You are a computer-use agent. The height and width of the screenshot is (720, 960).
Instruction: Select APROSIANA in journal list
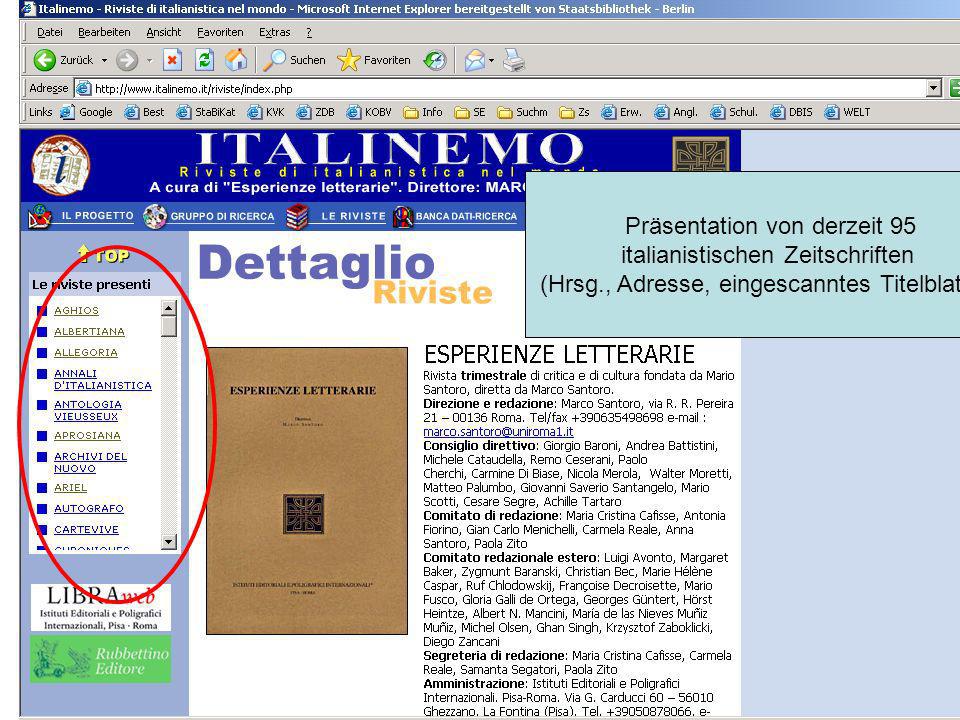click(88, 435)
